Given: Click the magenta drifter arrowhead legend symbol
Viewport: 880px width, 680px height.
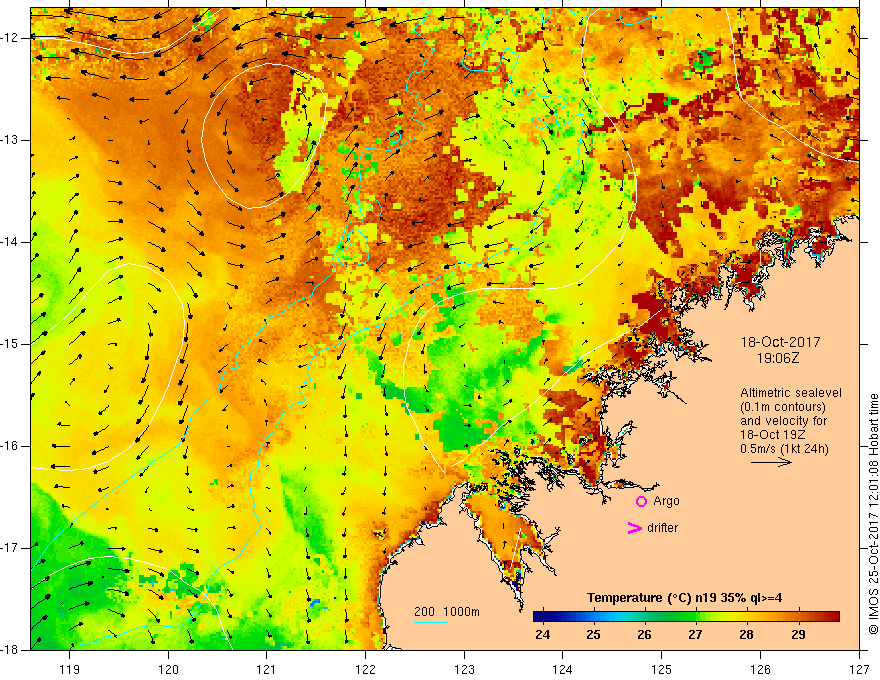Looking at the screenshot, I should tap(634, 528).
